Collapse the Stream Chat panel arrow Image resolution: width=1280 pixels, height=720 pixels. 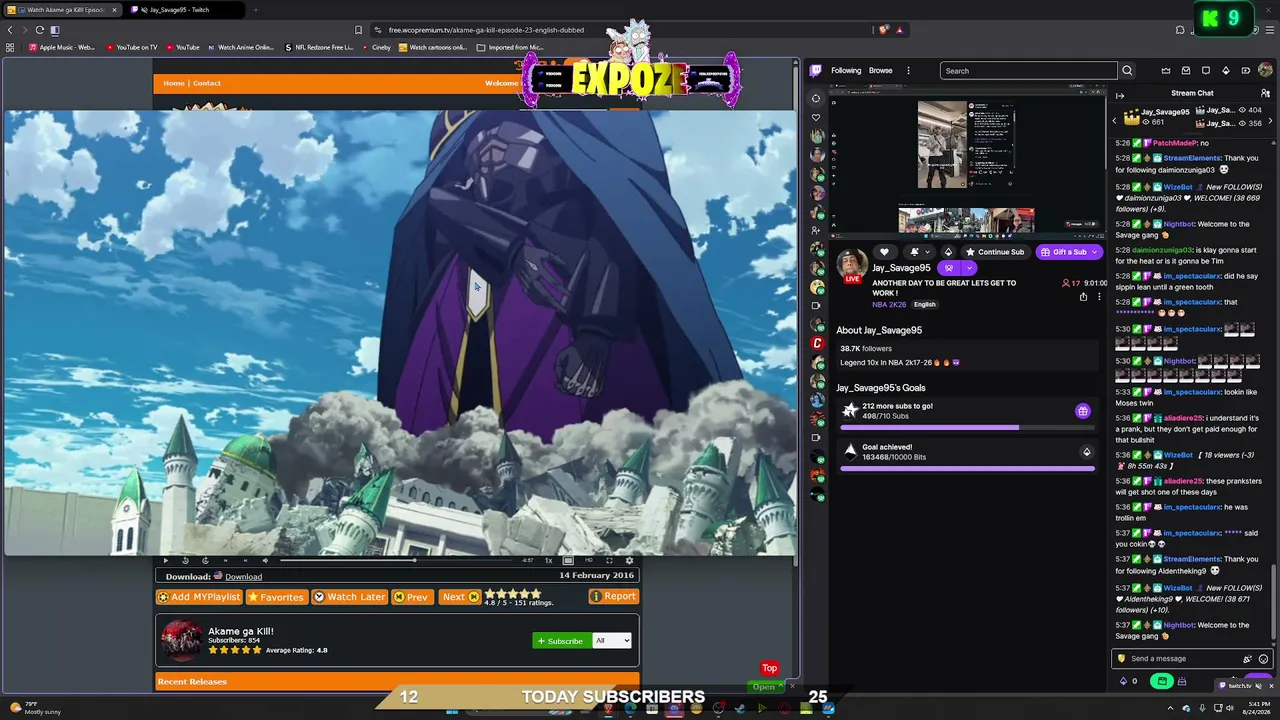pyautogui.click(x=1120, y=95)
